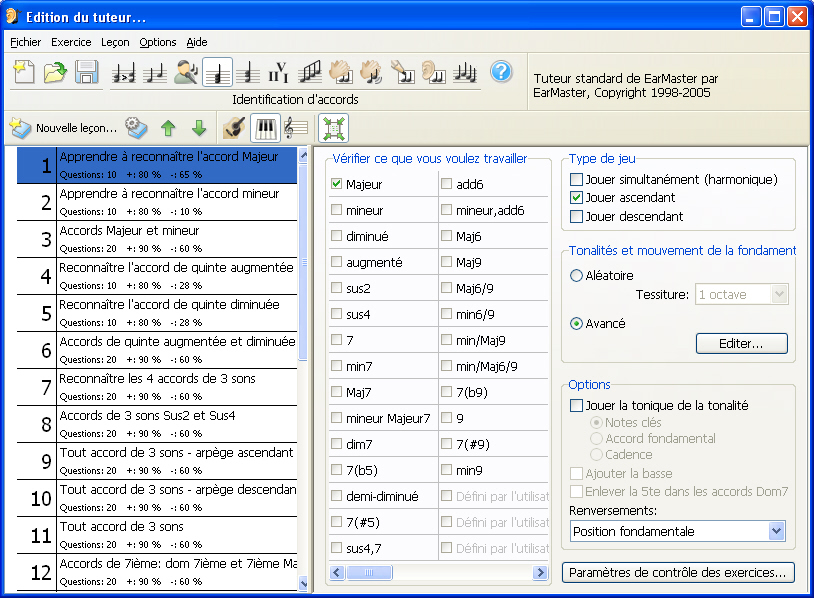
Task: Select the chord inversions exercise icon
Action: click(248, 72)
